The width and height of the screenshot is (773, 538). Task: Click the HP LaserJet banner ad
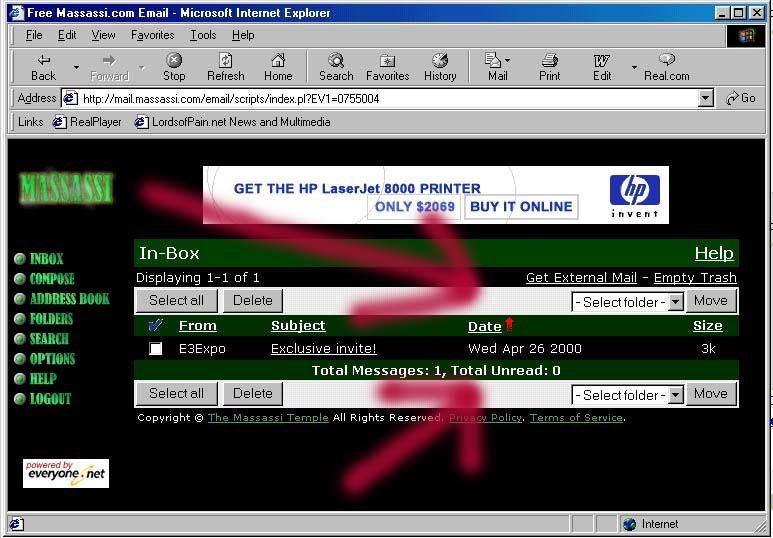click(436, 195)
